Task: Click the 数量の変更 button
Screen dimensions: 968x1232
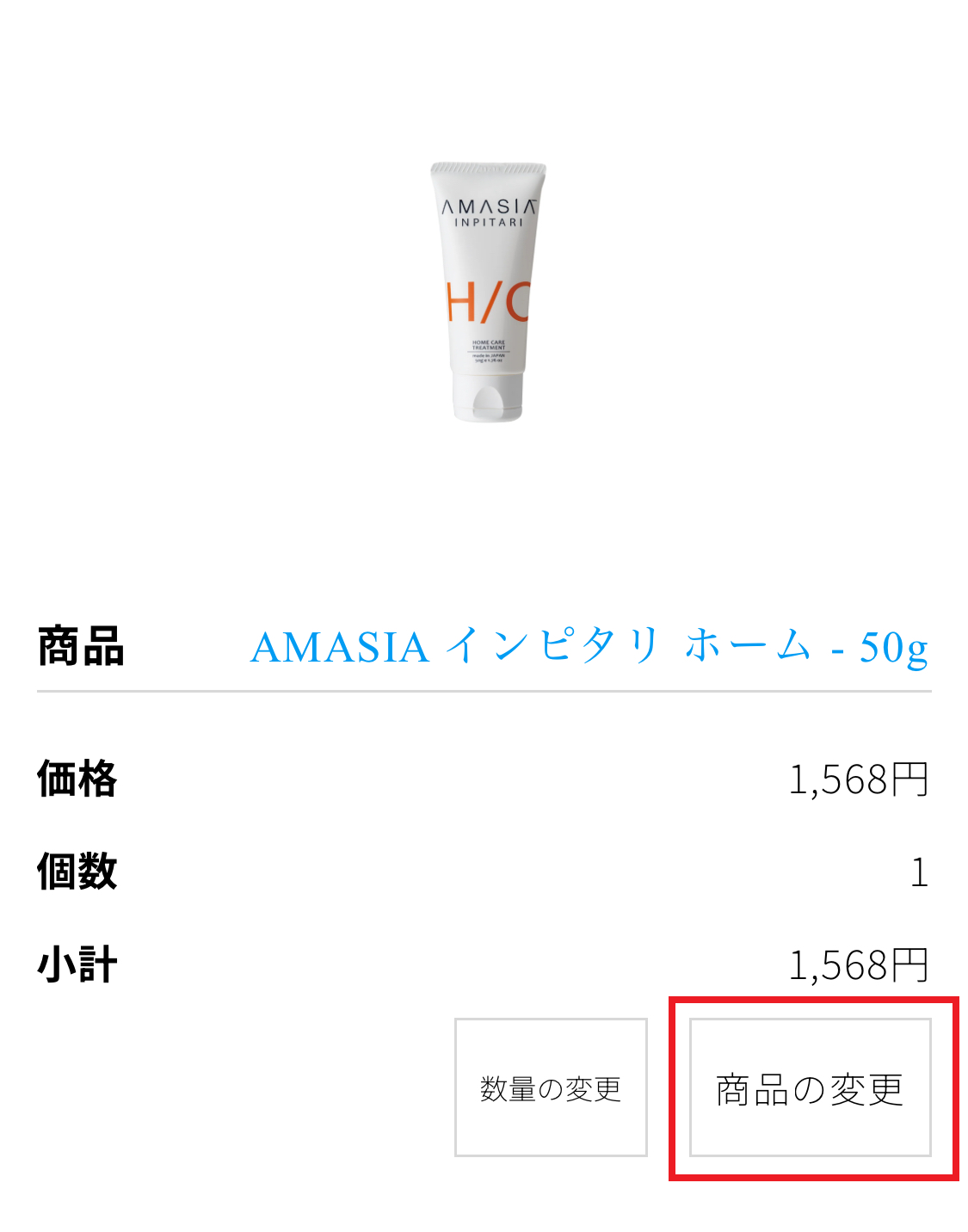Action: [x=551, y=1087]
